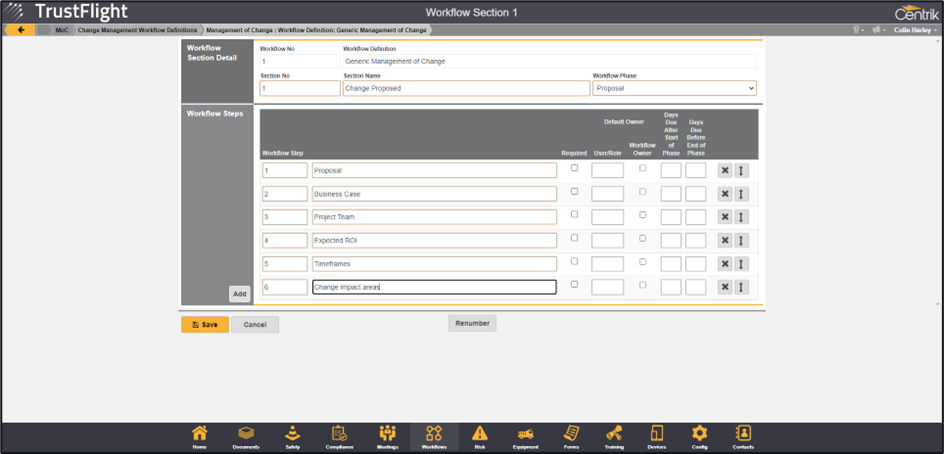The image size is (944, 454).
Task: Click the MoC breadcrumb item
Action: [x=62, y=30]
